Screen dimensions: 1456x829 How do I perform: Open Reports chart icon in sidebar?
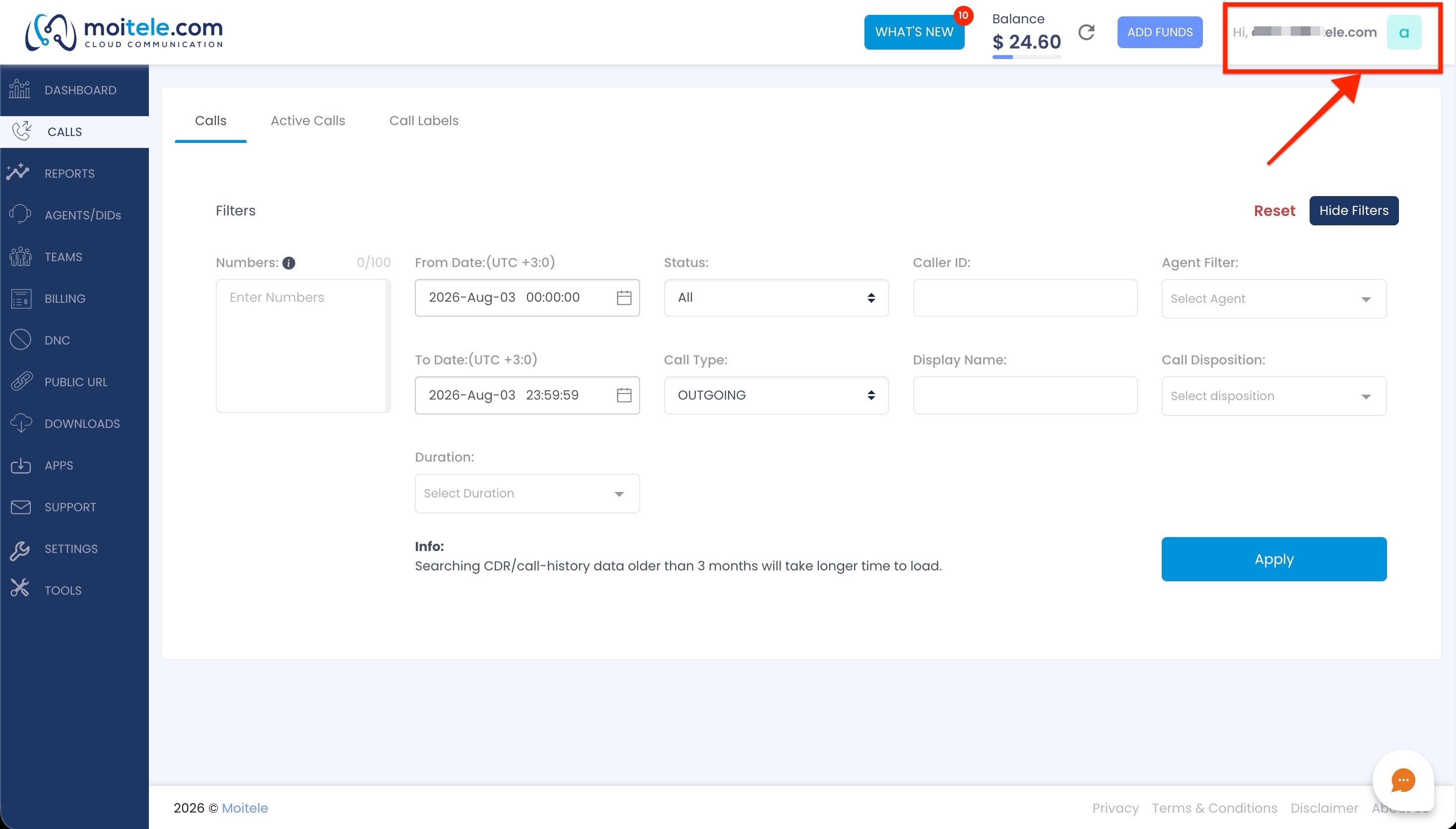click(x=18, y=173)
